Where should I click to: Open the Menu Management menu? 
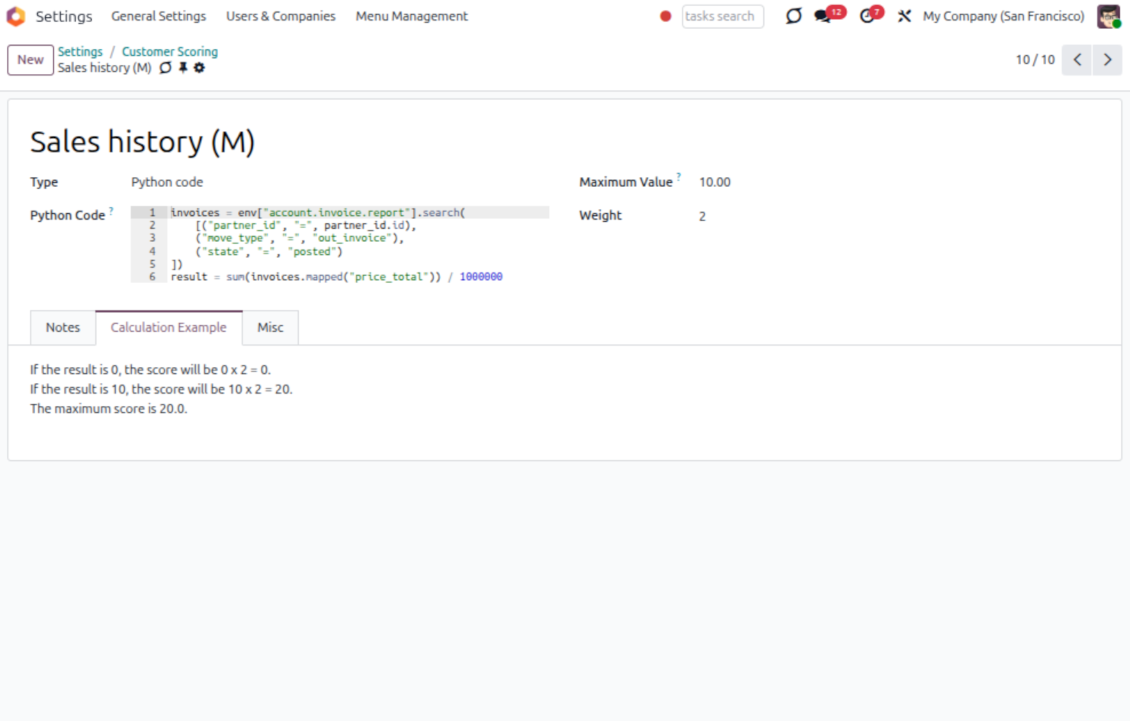tap(411, 16)
